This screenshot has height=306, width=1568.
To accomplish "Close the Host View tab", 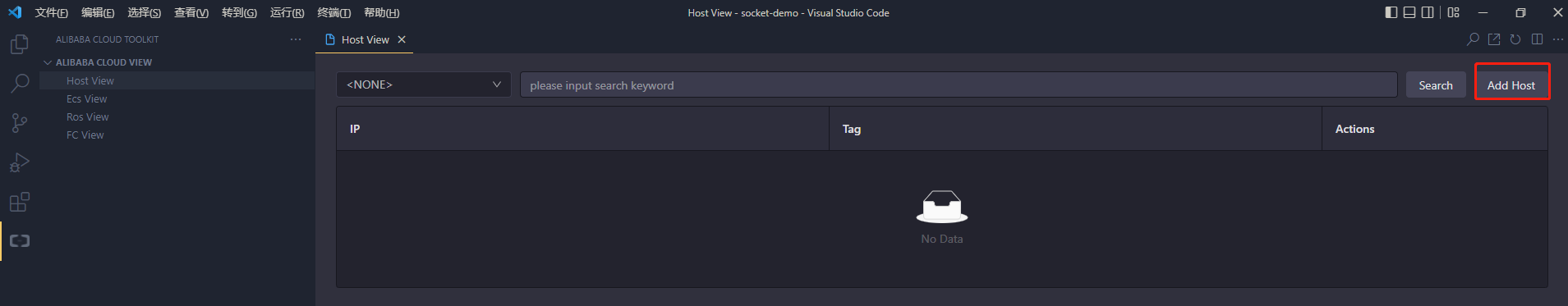I will tap(402, 39).
